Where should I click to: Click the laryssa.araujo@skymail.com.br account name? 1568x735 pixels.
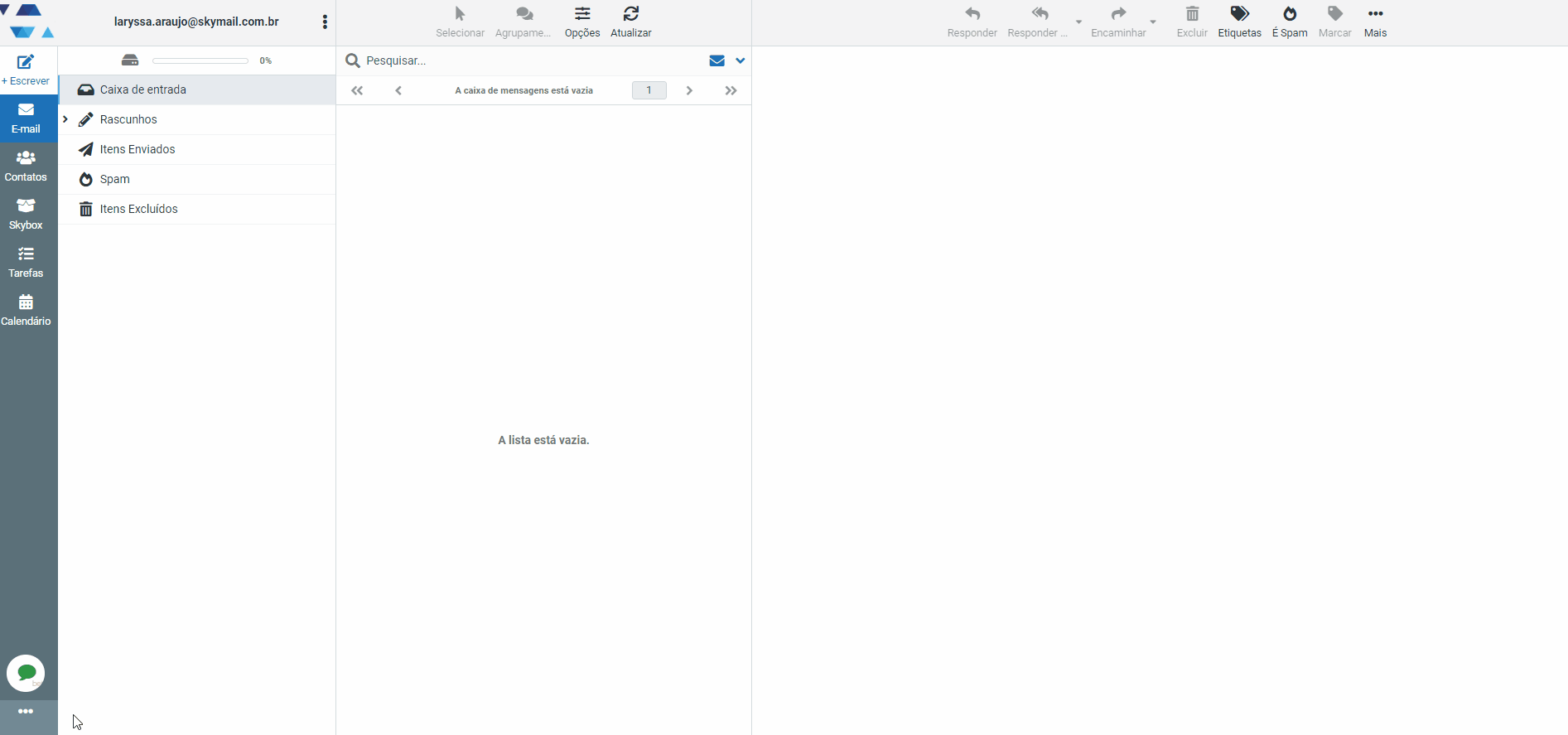point(196,22)
